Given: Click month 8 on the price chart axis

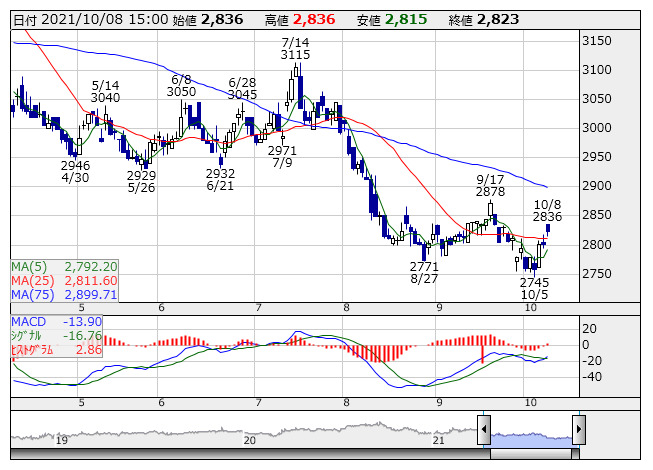Looking at the screenshot, I should (x=346, y=308).
